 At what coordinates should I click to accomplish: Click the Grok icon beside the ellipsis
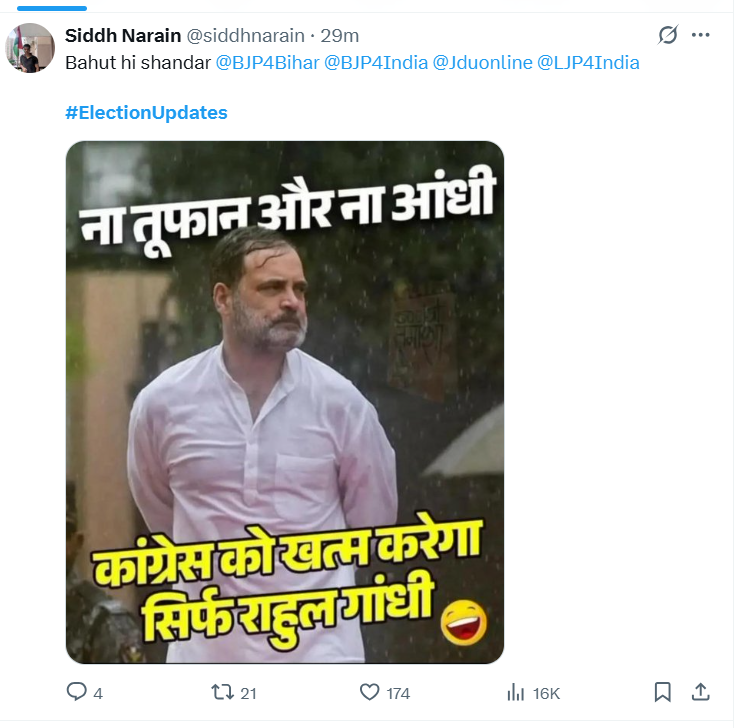pos(668,36)
